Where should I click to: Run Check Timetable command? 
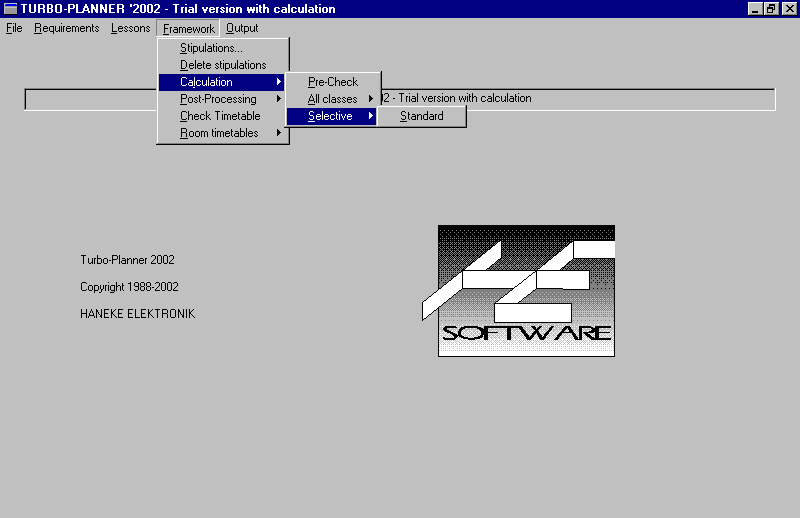pos(222,116)
